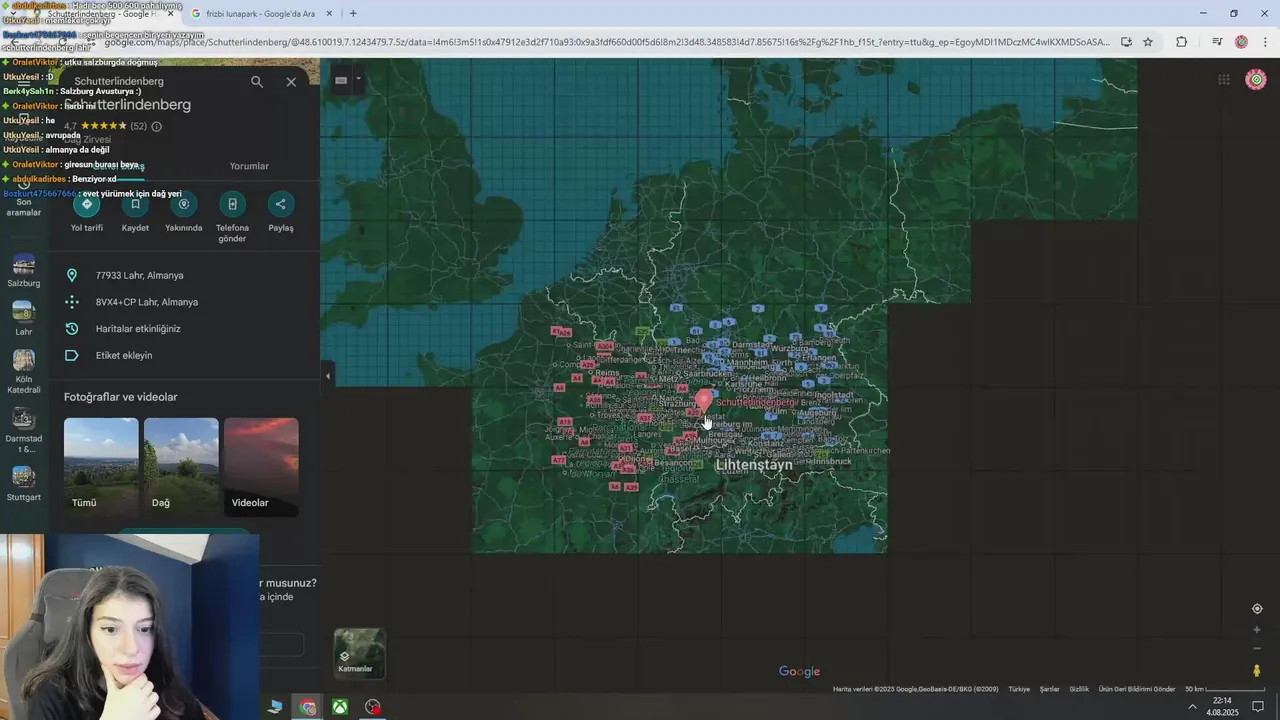
Task: Bookmark page with star icon
Action: tap(1148, 42)
